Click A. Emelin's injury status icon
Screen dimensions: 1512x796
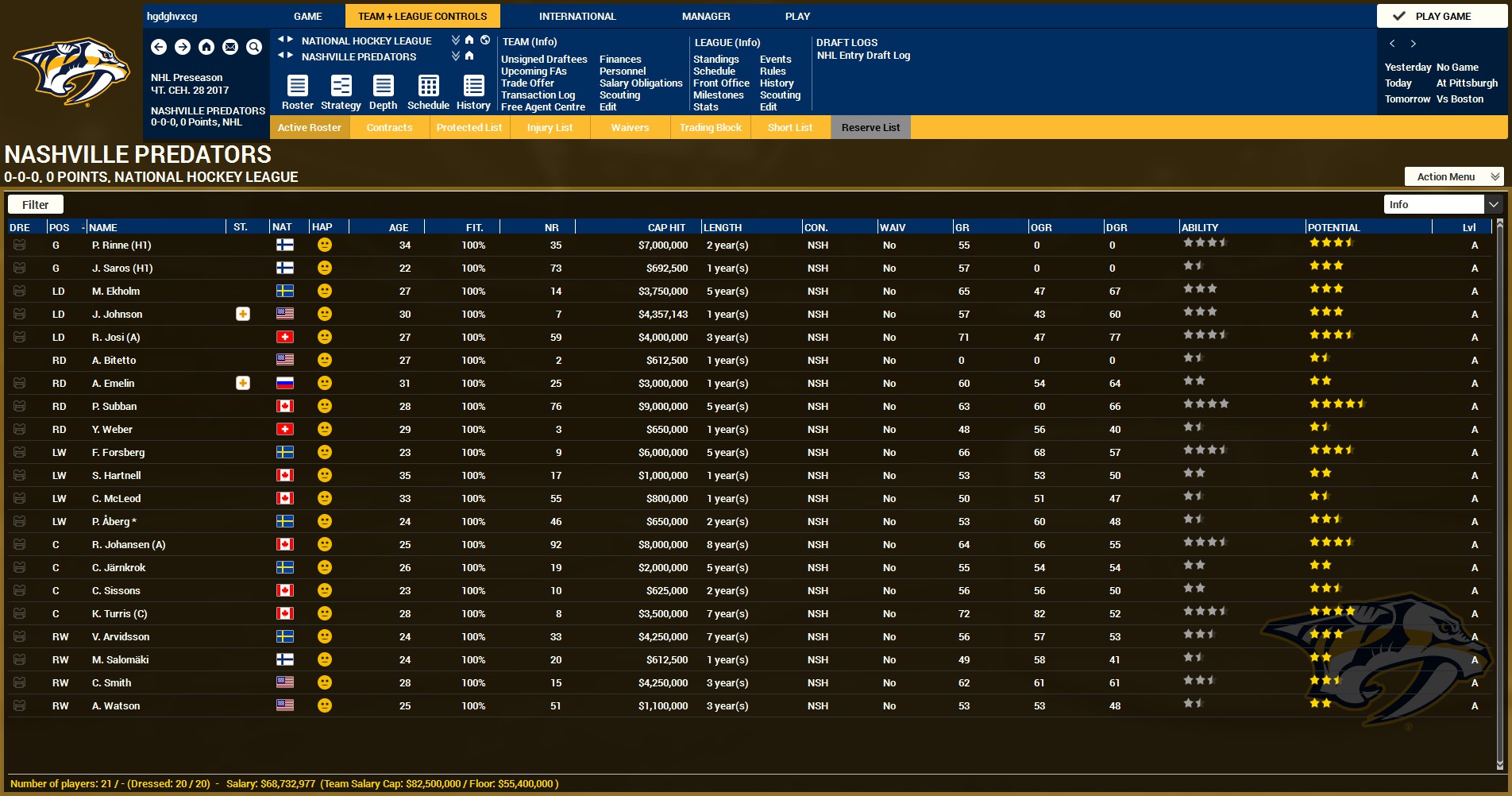tap(243, 383)
